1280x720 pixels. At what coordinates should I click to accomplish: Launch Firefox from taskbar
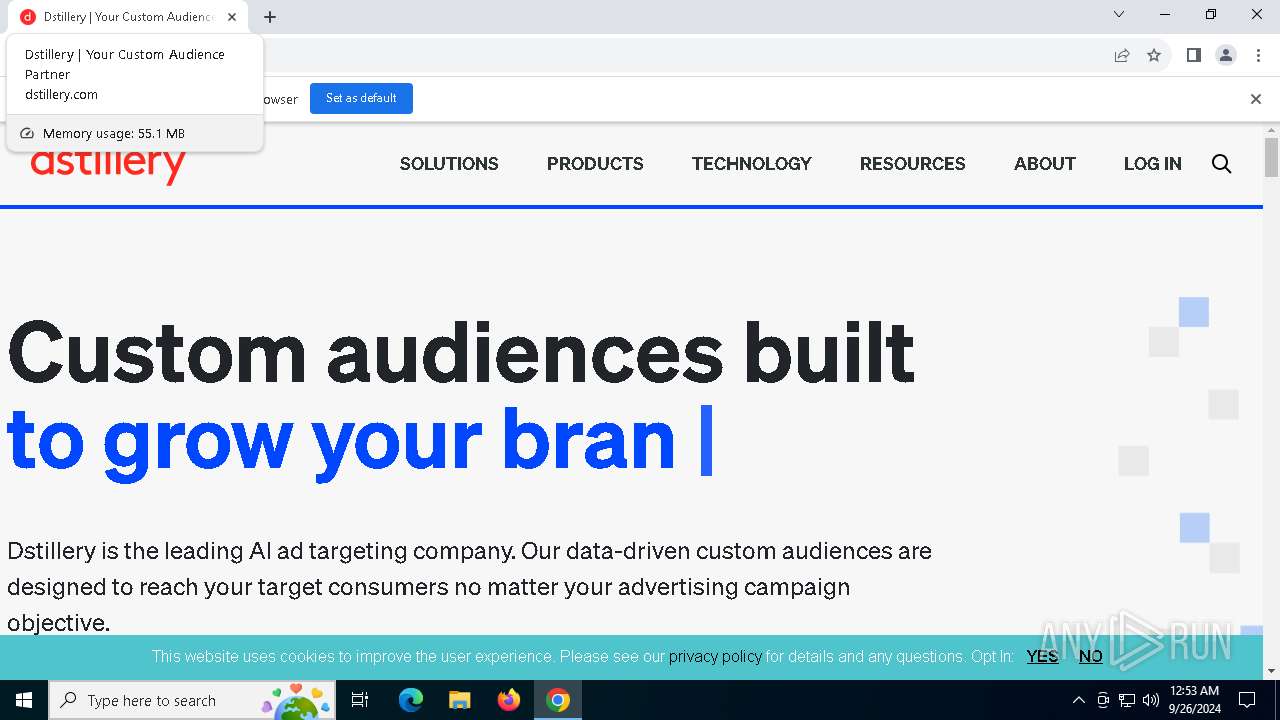pyautogui.click(x=509, y=700)
